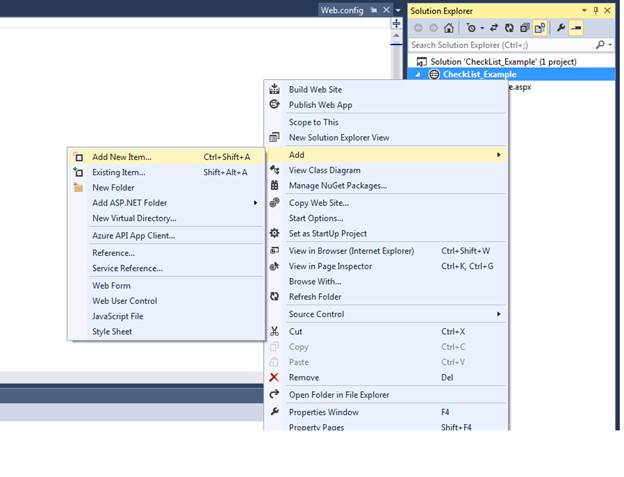Image resolution: width=624 pixels, height=477 pixels.
Task: Click the editor scrollbar up arrow
Action: (396, 36)
